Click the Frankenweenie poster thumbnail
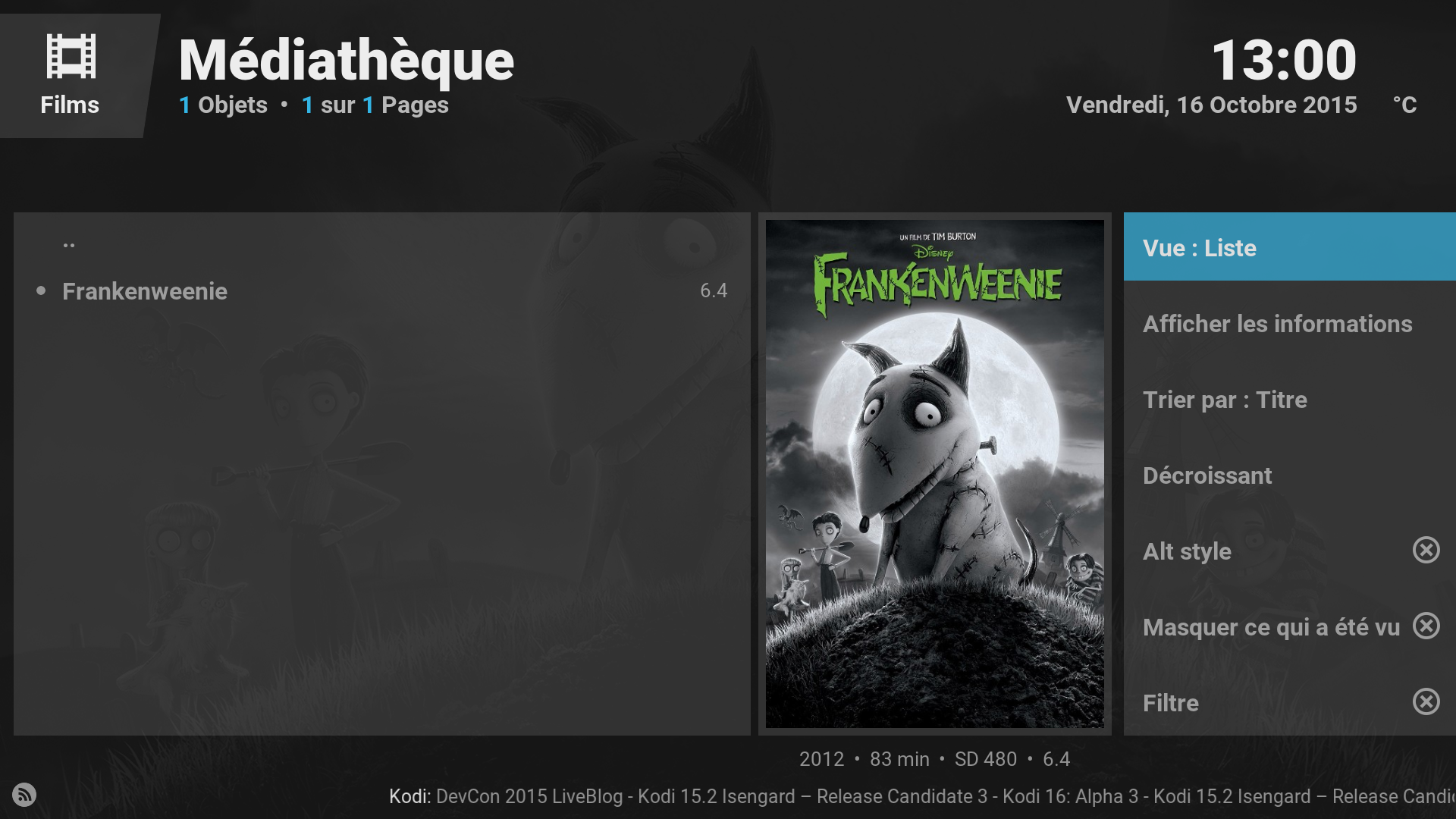Viewport: 1456px width, 819px height. tap(934, 474)
